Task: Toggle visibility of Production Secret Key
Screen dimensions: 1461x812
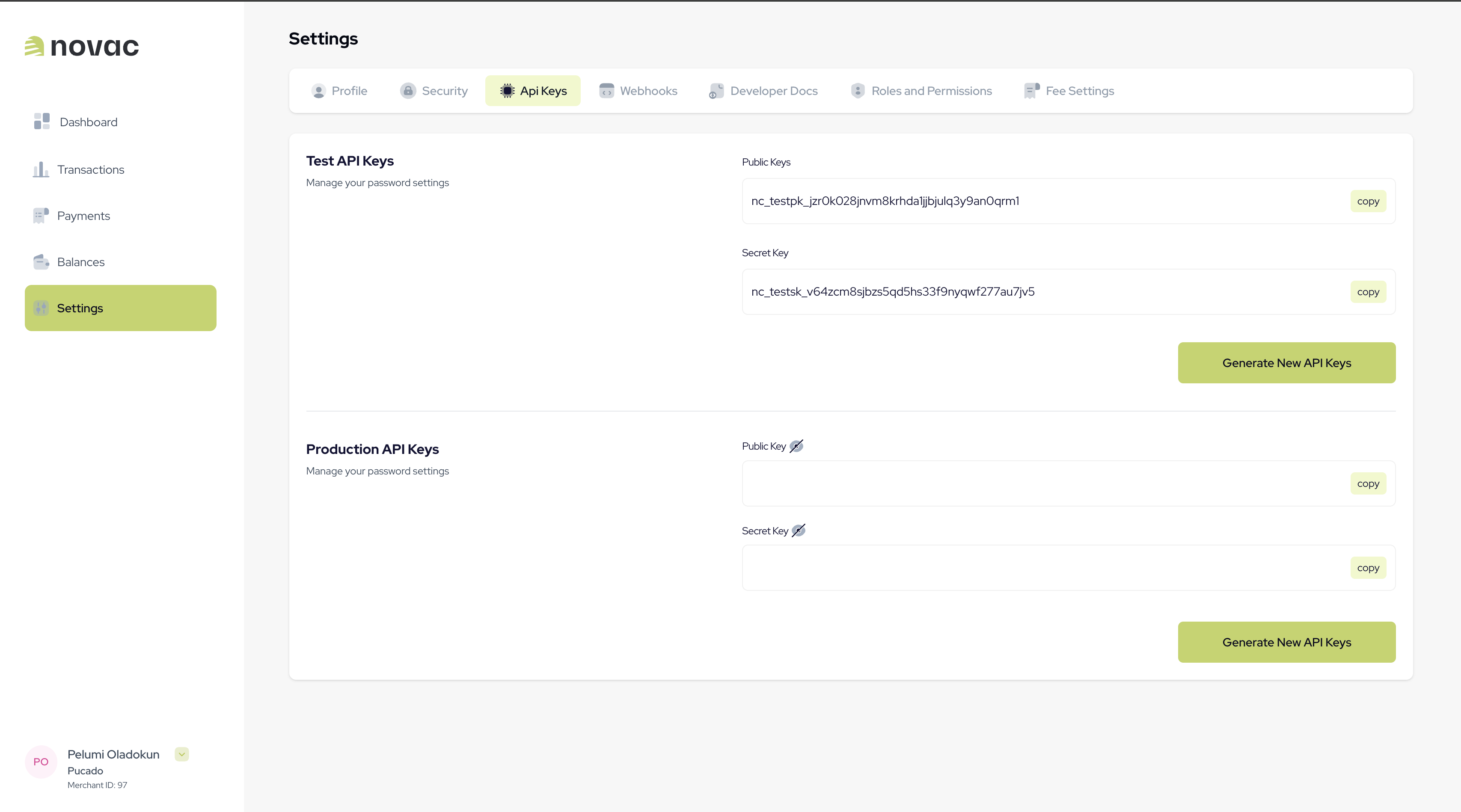Action: coord(799,531)
